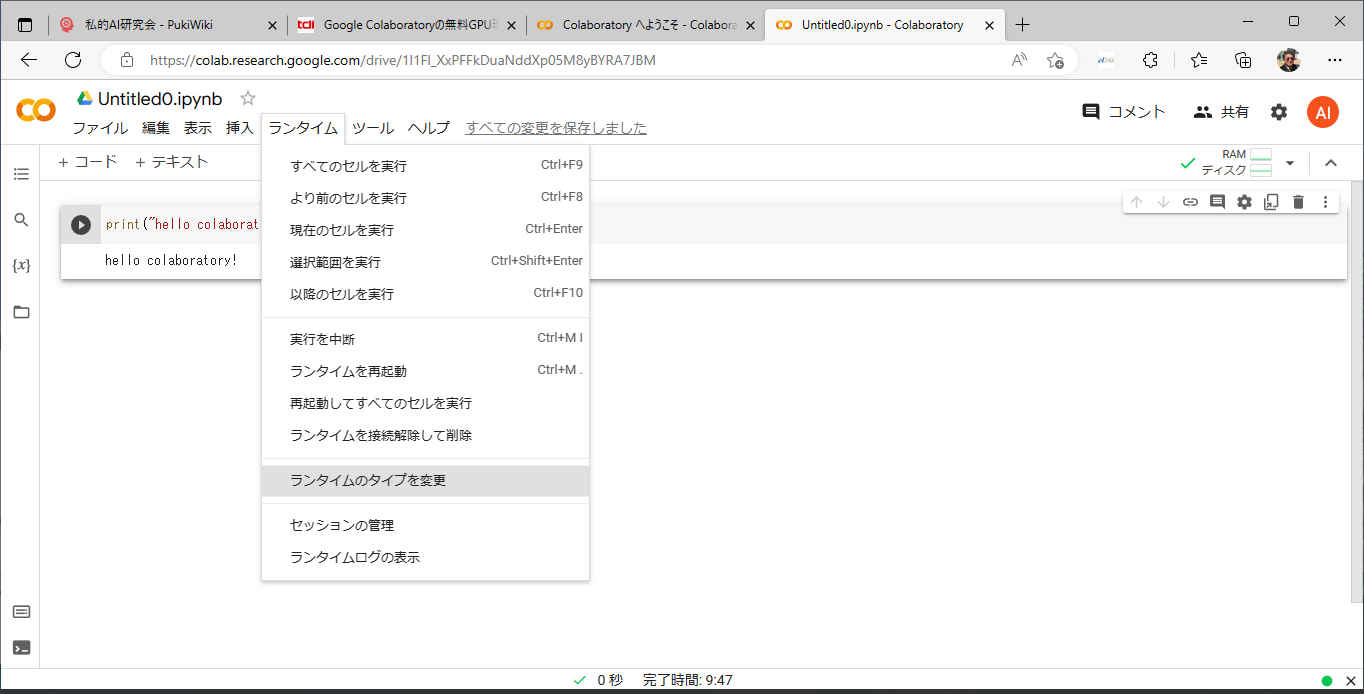1364x694 pixels.
Task: Open the Files folder sidebar icon
Action: pyautogui.click(x=21, y=312)
